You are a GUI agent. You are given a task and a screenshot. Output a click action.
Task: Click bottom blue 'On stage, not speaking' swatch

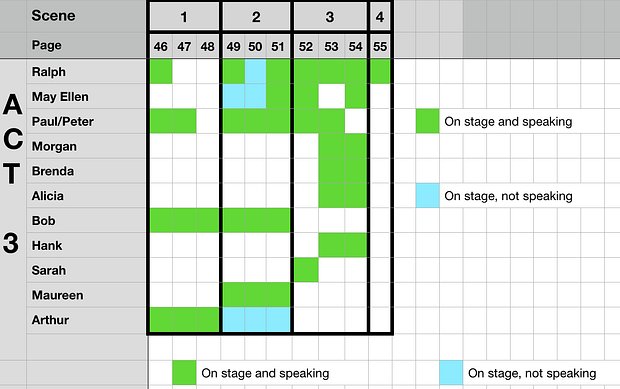(451, 372)
